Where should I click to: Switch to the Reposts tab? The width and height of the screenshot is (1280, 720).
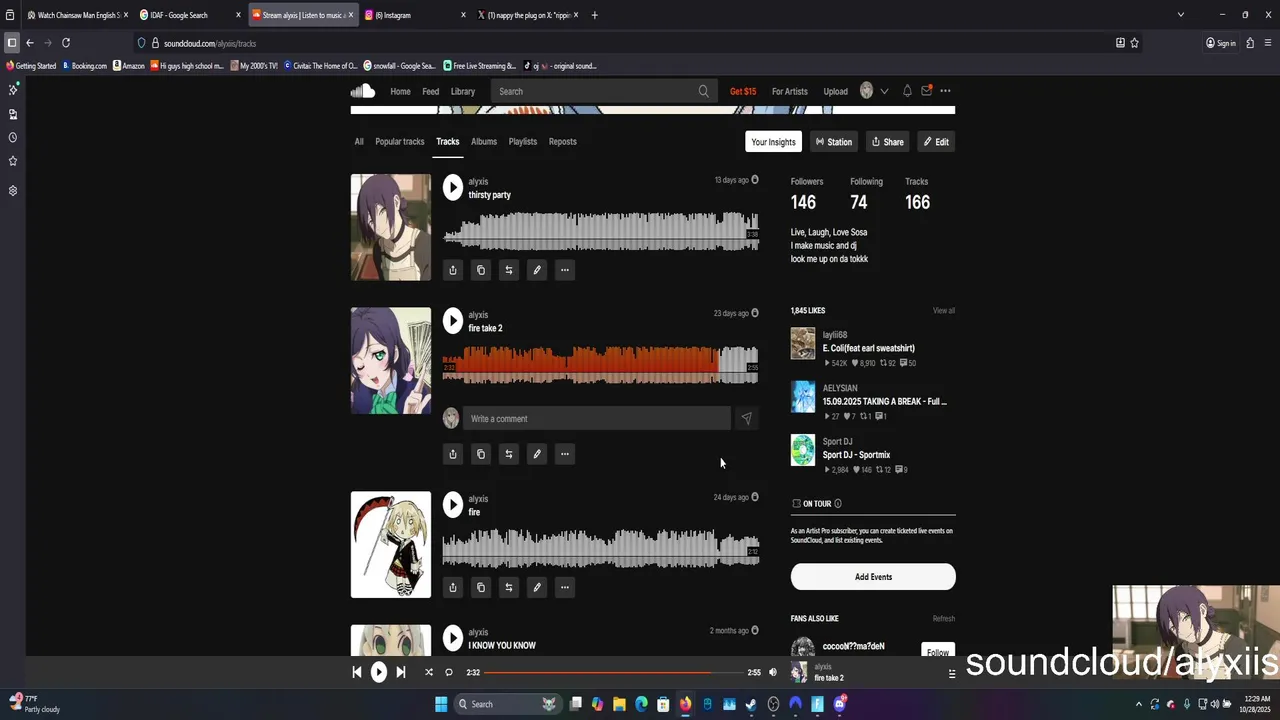[563, 142]
